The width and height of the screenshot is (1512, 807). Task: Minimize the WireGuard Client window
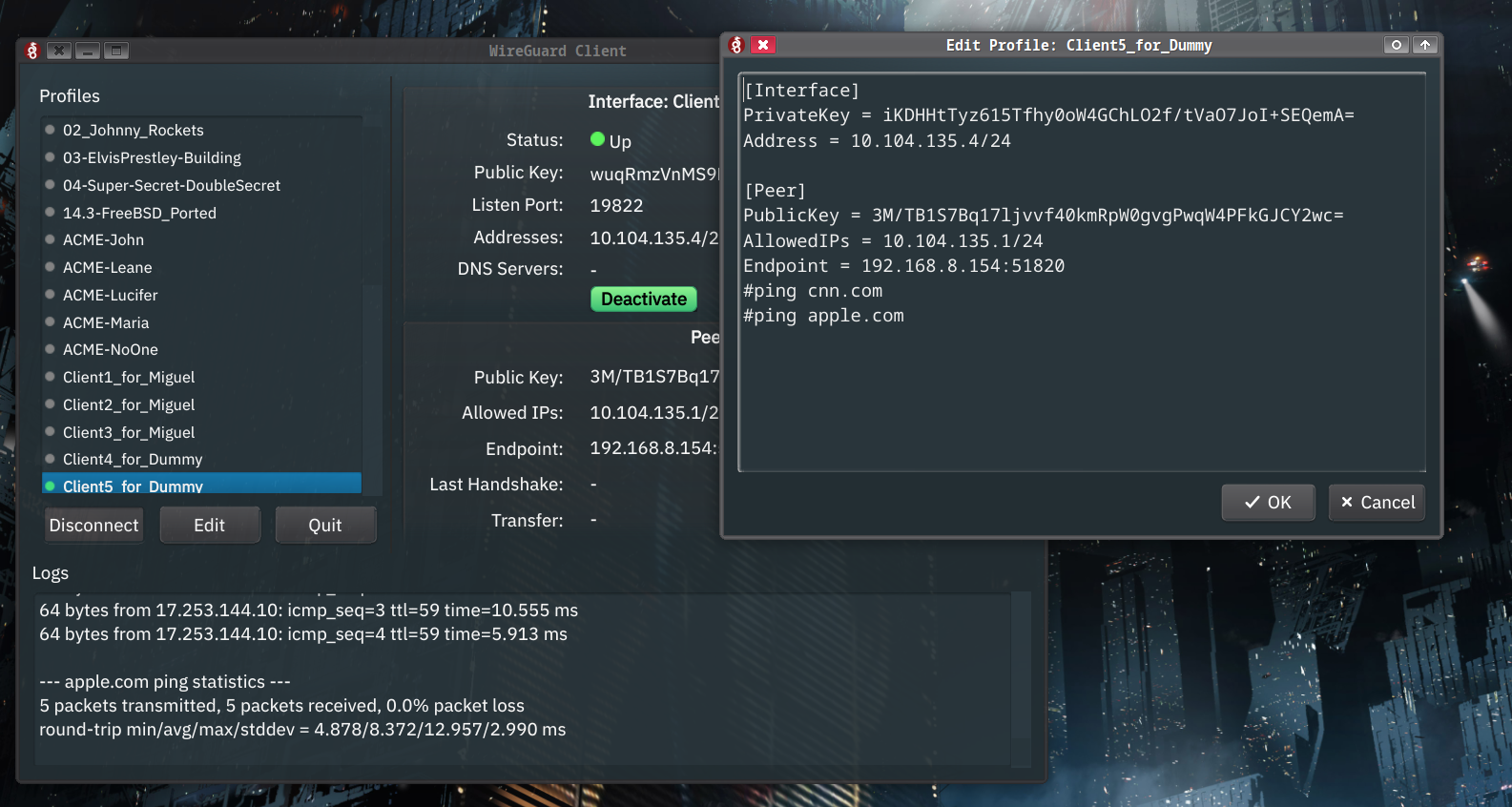coord(88,51)
